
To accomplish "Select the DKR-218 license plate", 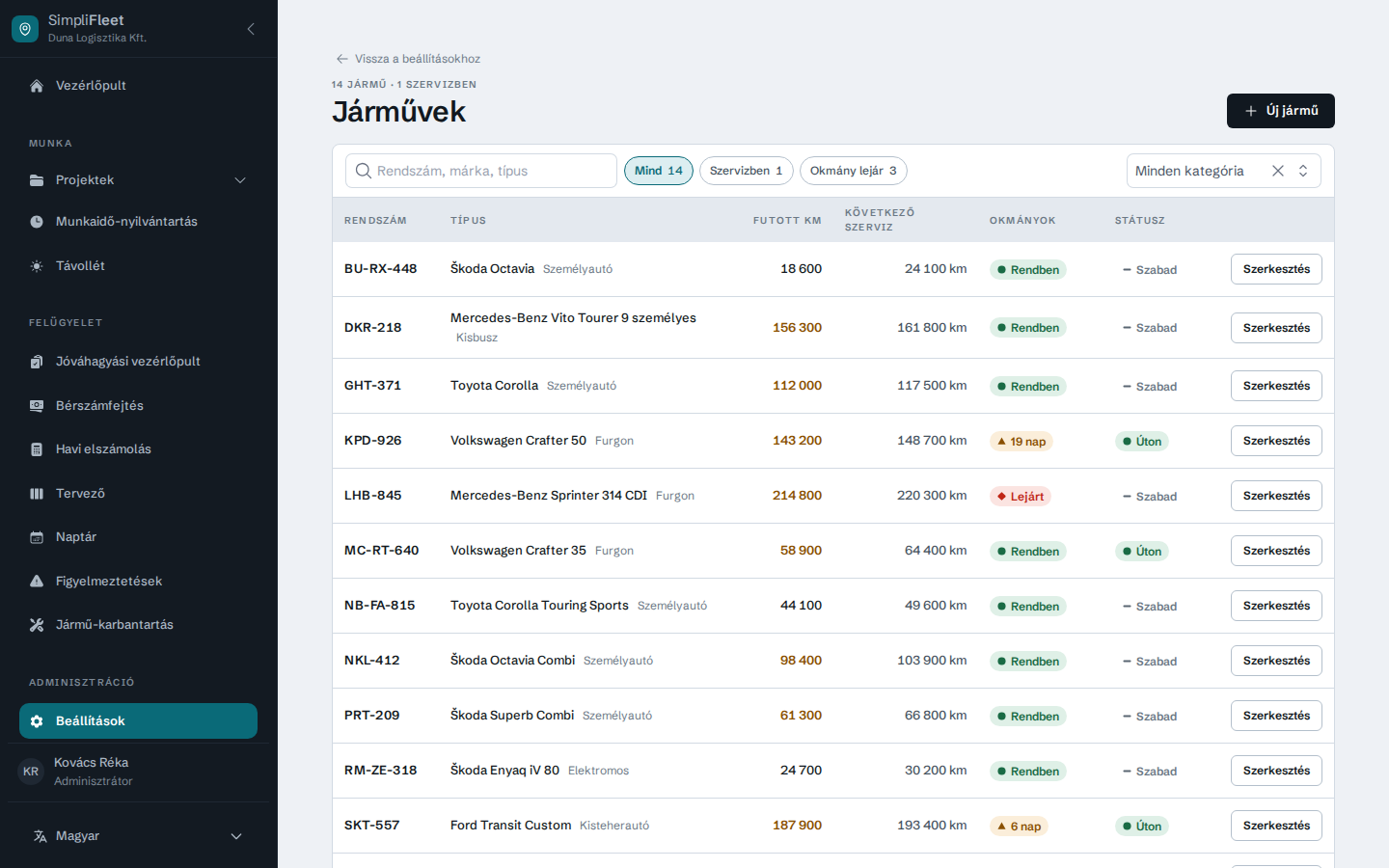I will tap(372, 328).
